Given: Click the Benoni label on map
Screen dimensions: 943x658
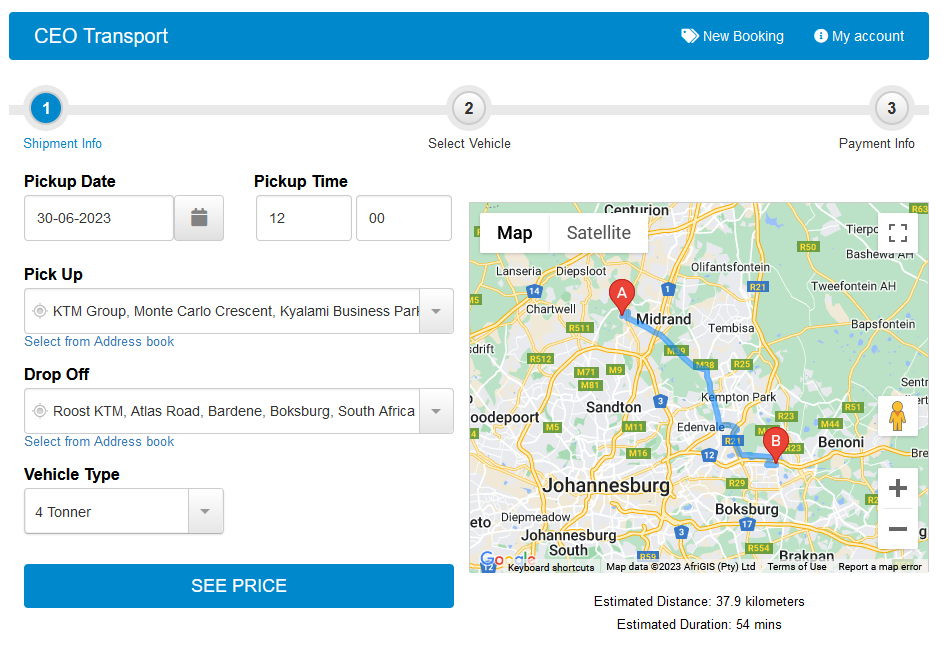Looking at the screenshot, I should (x=841, y=442).
